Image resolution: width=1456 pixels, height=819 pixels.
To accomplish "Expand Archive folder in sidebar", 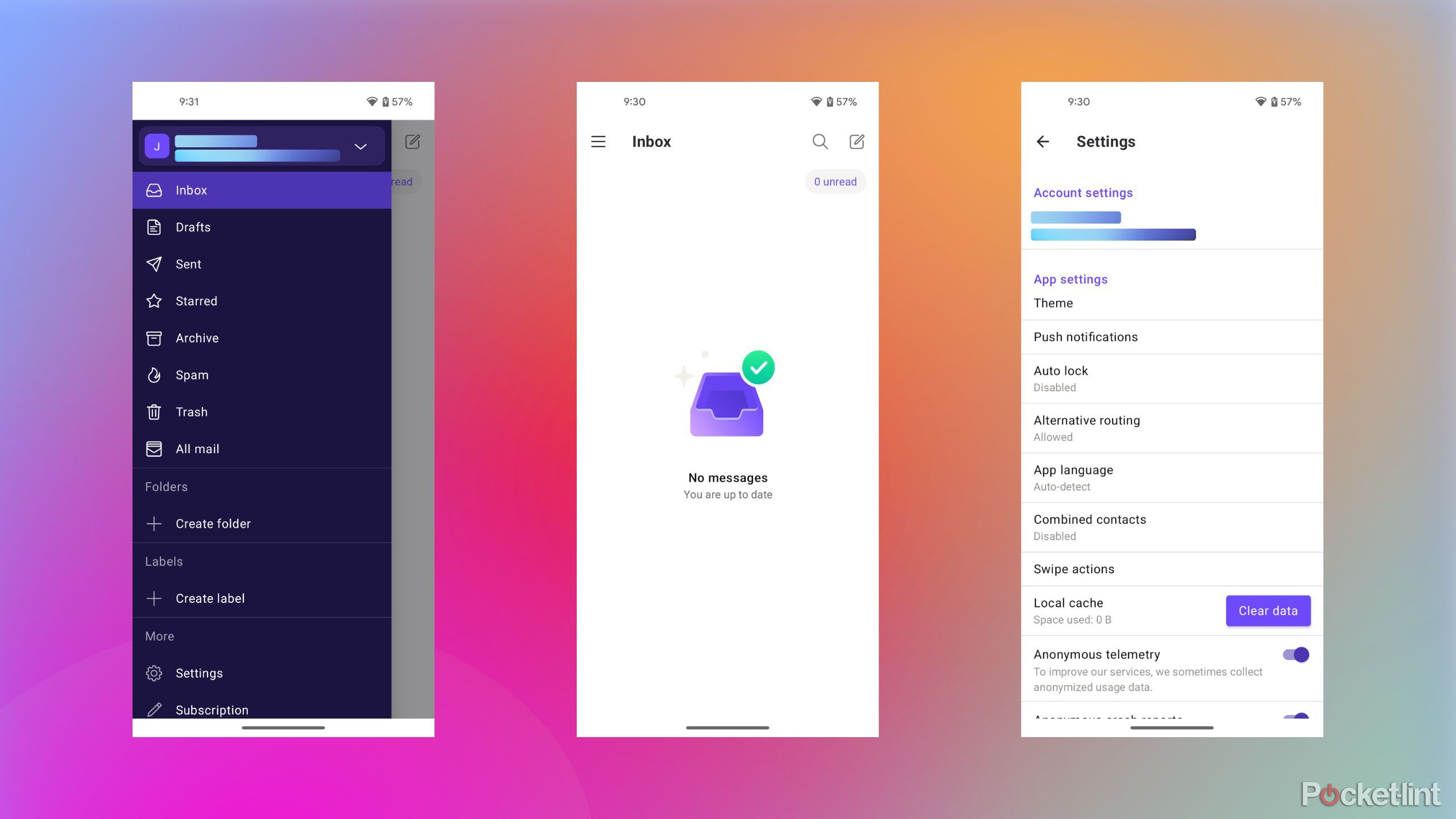I will [197, 337].
